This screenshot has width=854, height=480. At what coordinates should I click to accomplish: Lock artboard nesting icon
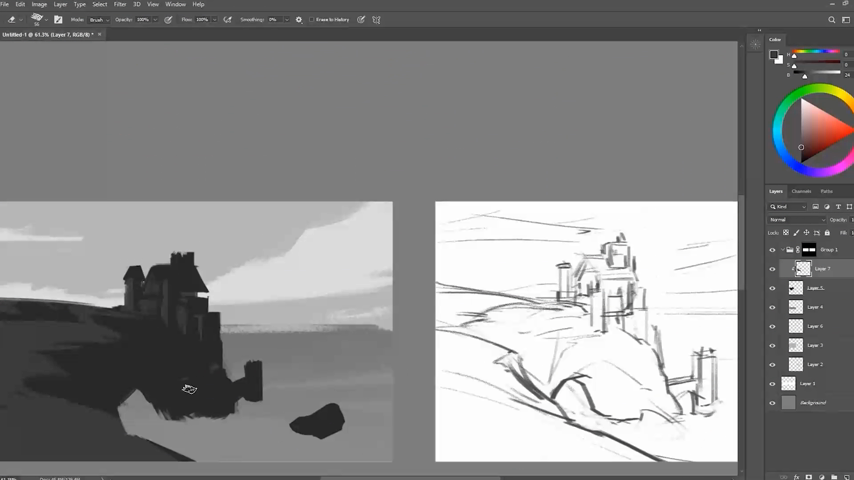[816, 233]
